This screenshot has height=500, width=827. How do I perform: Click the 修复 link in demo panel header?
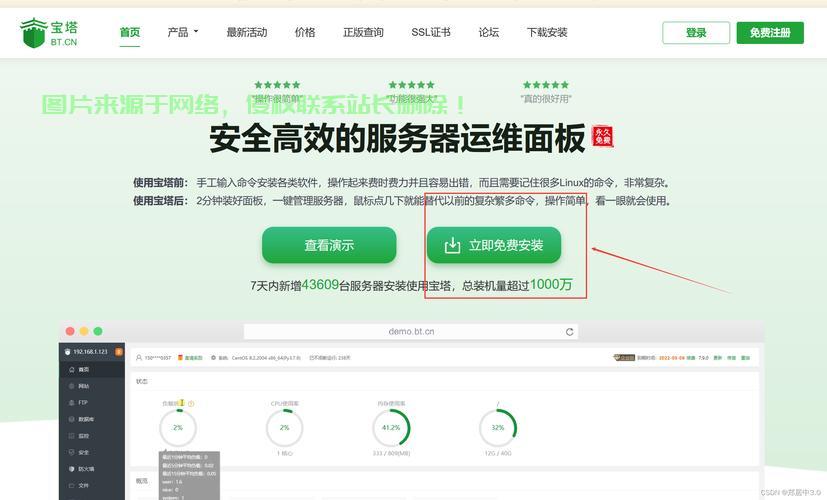coord(732,358)
